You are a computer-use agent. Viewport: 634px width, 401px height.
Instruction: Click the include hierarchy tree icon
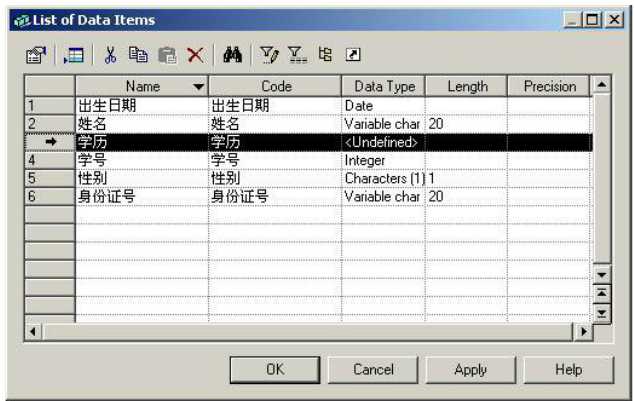tap(325, 54)
